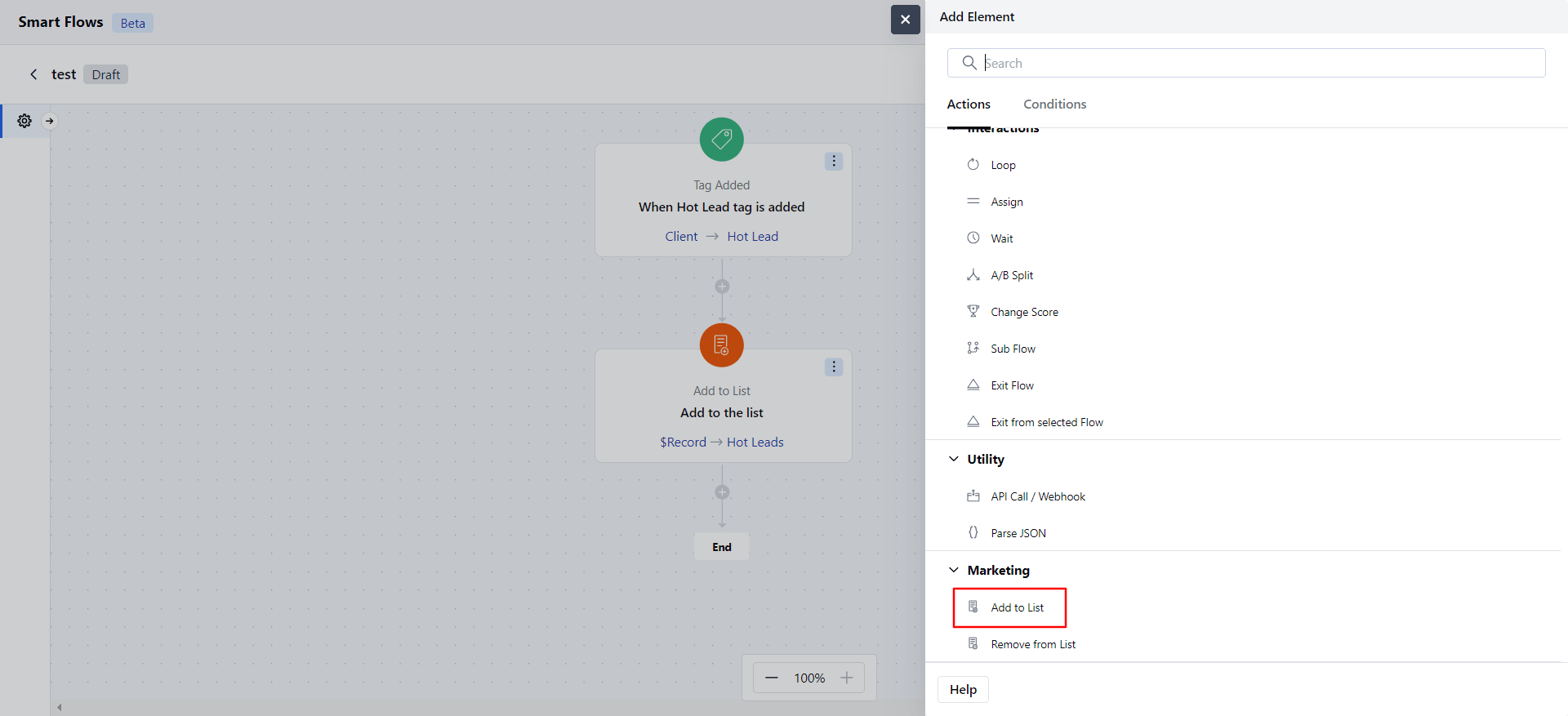Choose Exit from selected Flow label
Screen dimensions: 1568x716
click(x=1047, y=422)
